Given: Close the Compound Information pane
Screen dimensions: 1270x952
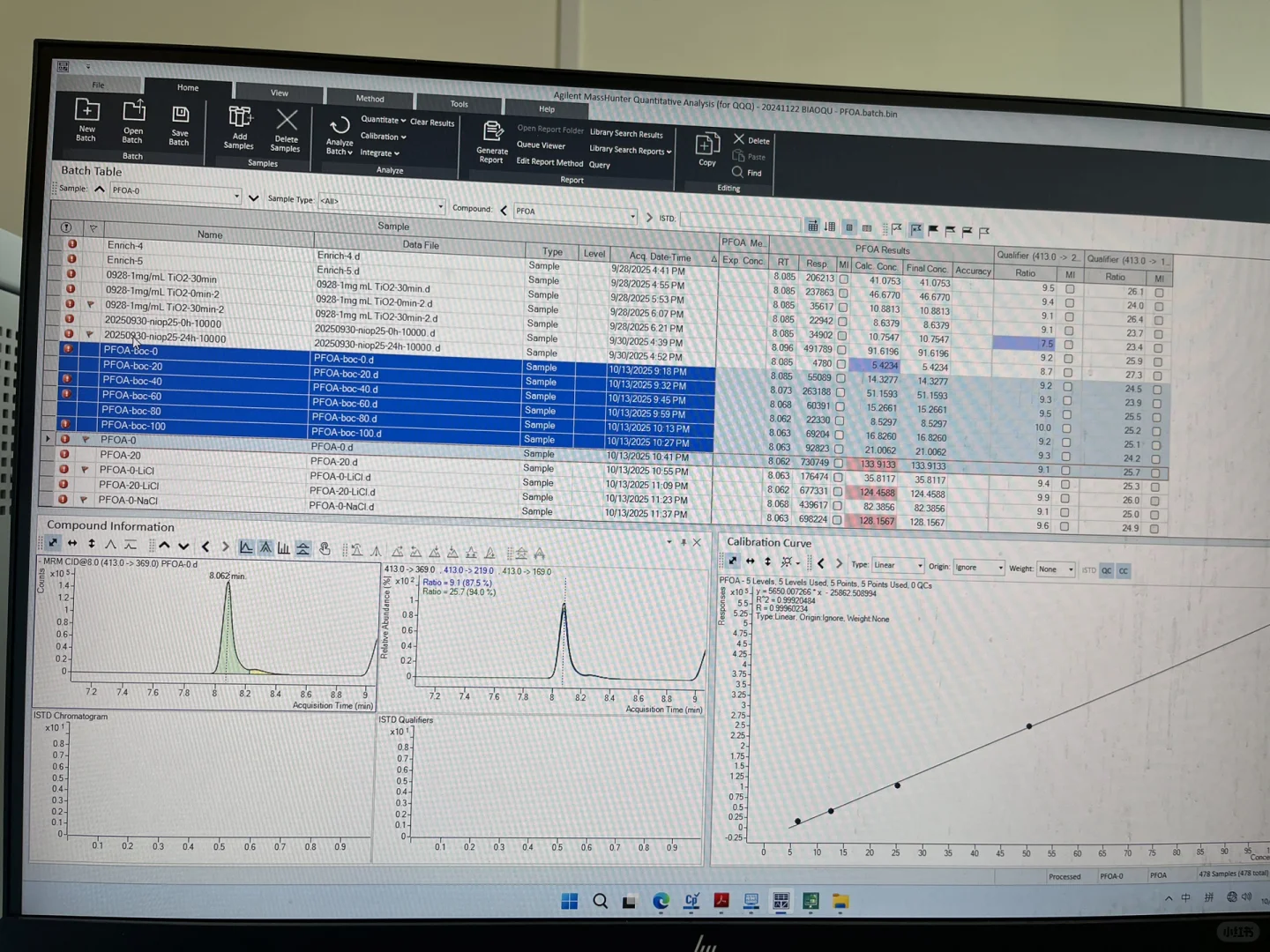Looking at the screenshot, I should point(698,542).
